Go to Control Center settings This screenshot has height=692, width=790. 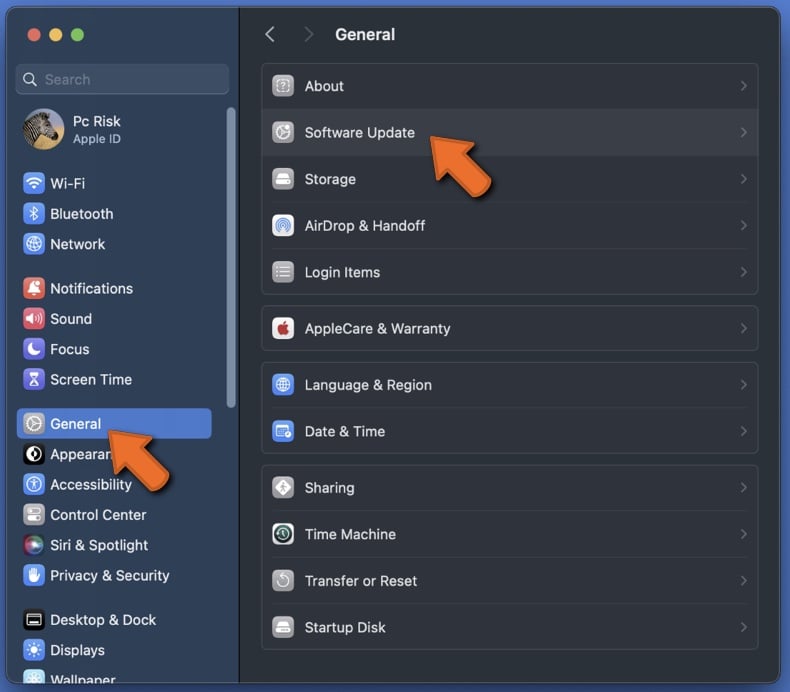tap(98, 515)
